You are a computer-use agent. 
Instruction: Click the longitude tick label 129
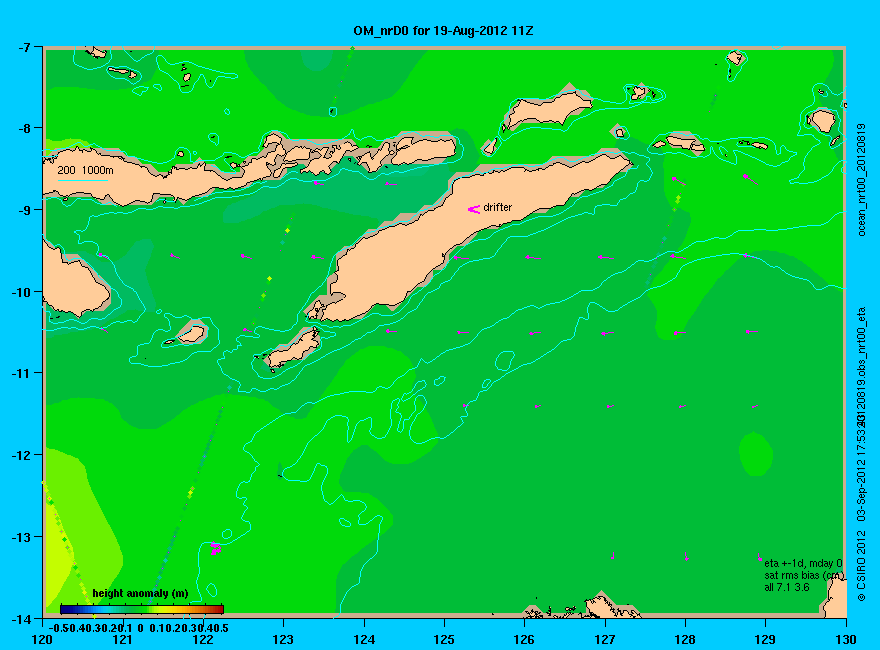[x=766, y=639]
